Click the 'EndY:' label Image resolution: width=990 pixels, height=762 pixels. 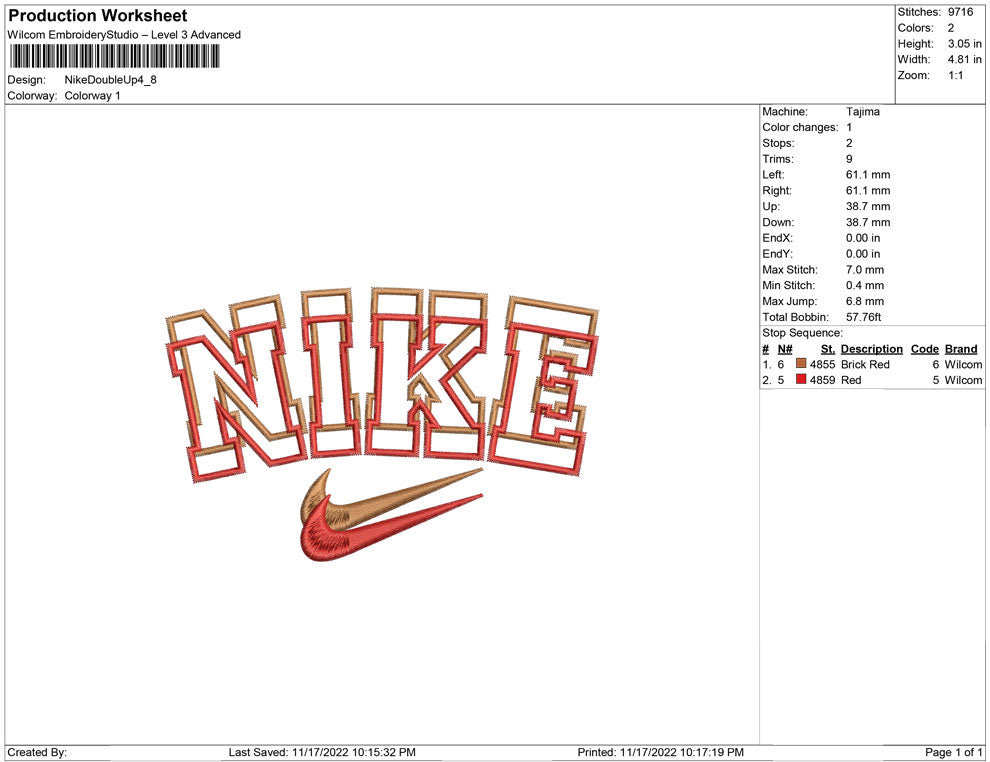777,254
